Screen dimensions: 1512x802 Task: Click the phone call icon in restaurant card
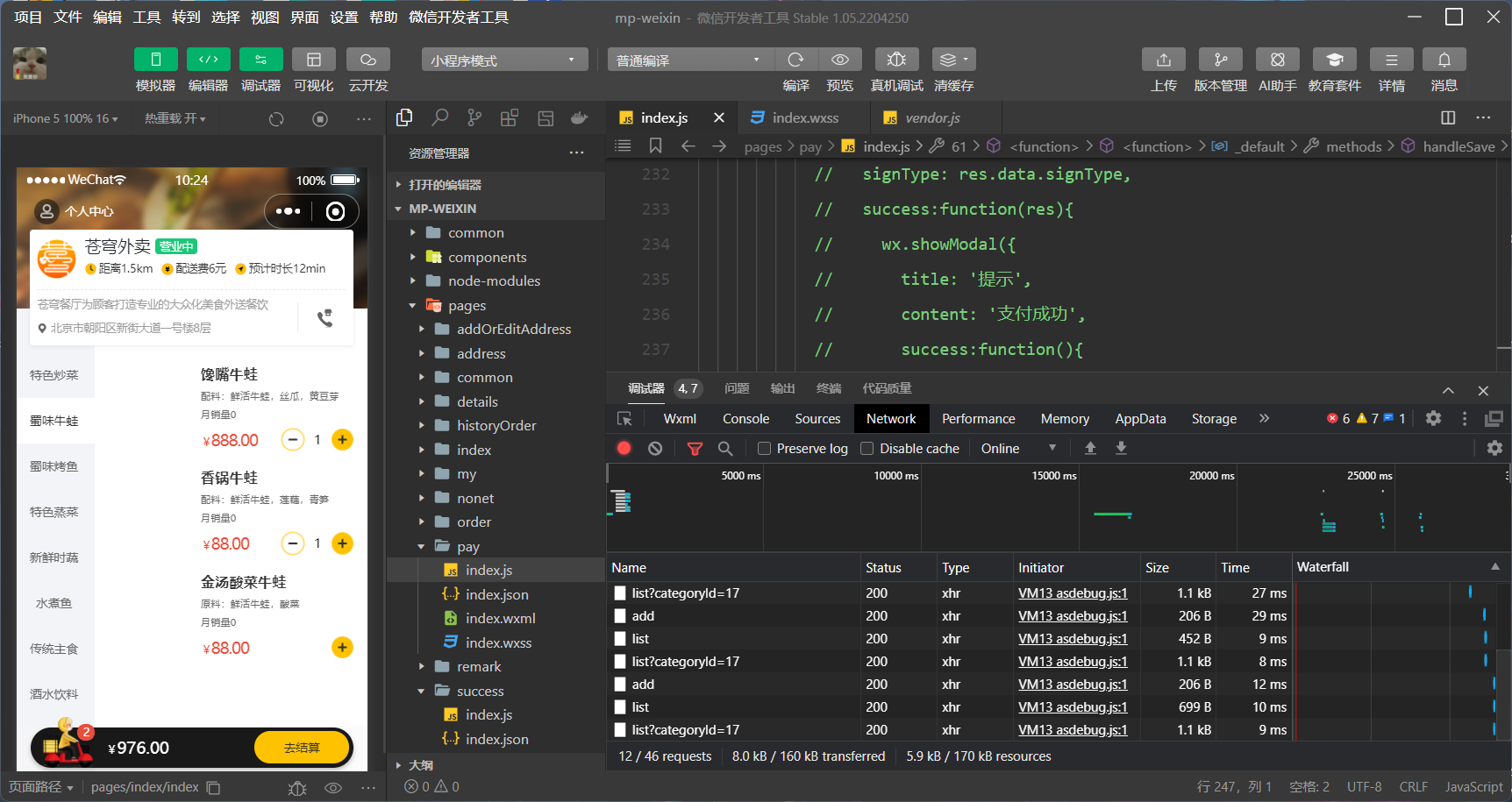[325, 317]
